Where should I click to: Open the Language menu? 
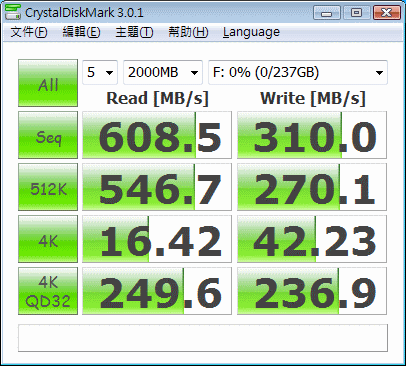[x=251, y=32]
